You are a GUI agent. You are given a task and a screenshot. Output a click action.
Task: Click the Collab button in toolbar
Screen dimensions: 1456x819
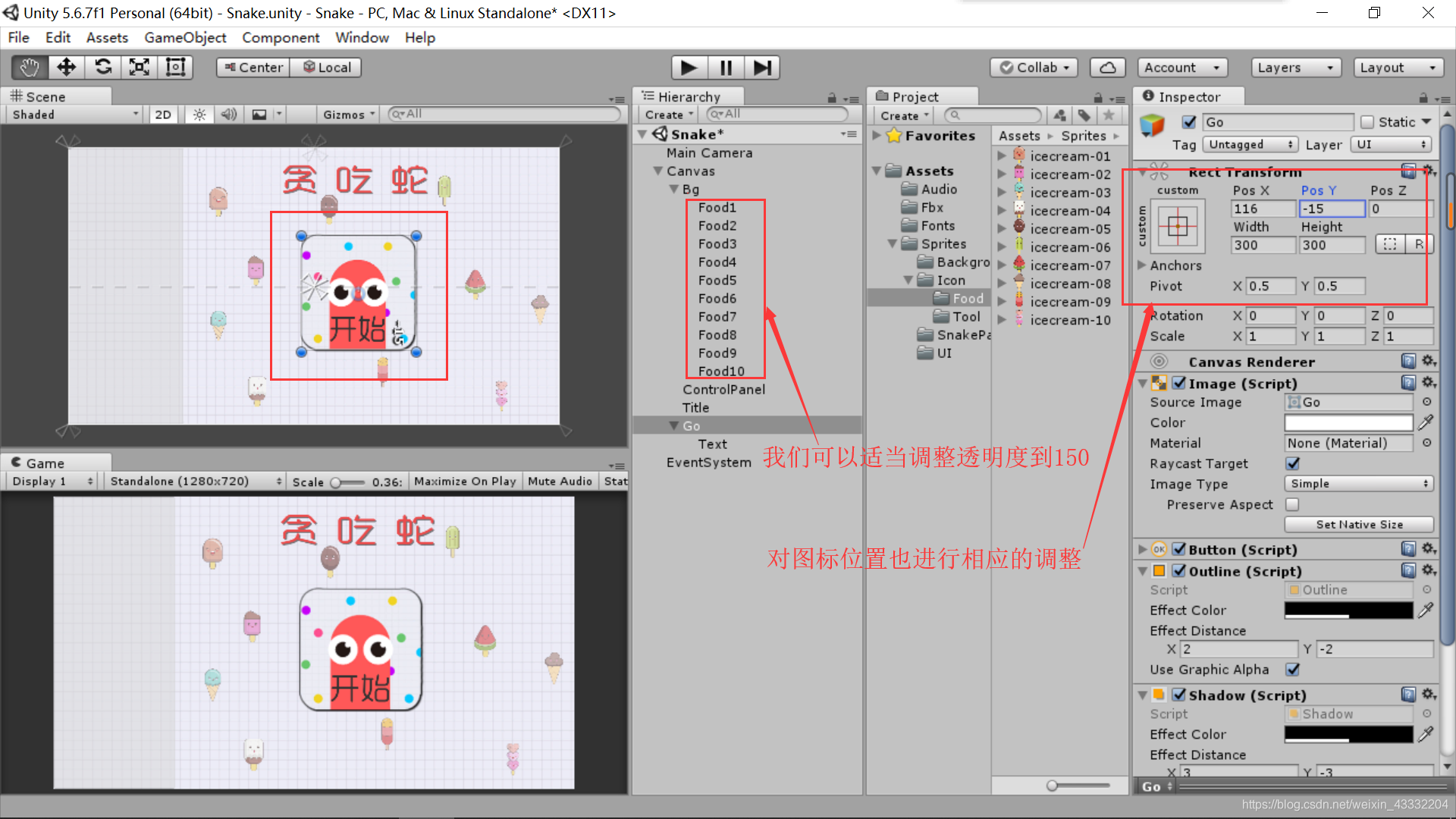click(x=1035, y=66)
